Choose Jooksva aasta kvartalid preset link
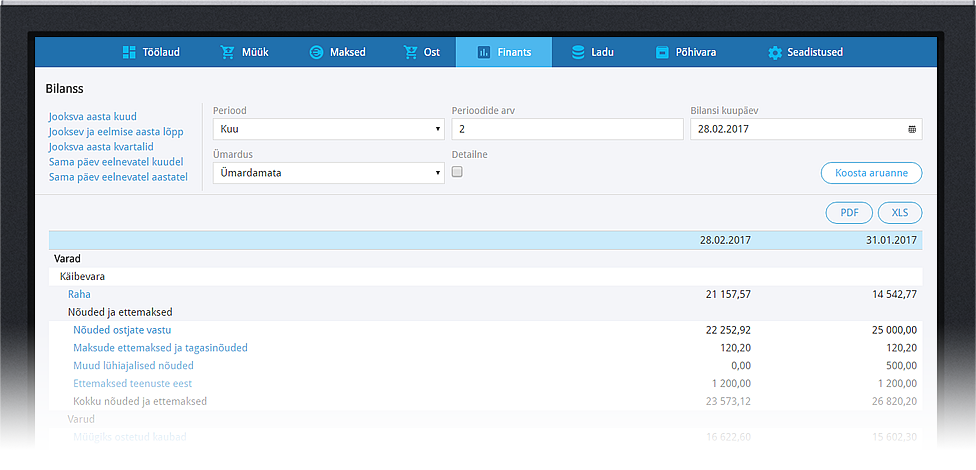 [101, 147]
